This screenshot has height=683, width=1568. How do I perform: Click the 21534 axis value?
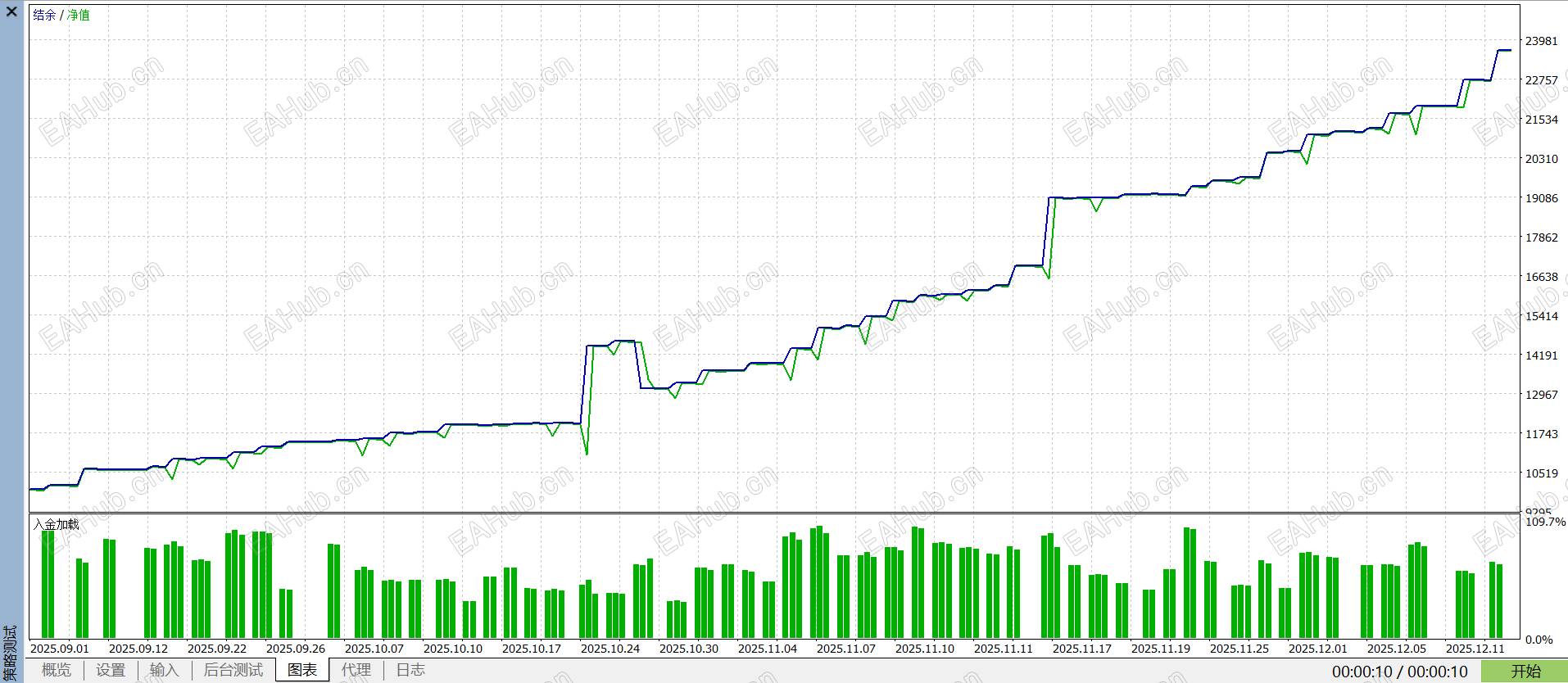pos(1541,120)
